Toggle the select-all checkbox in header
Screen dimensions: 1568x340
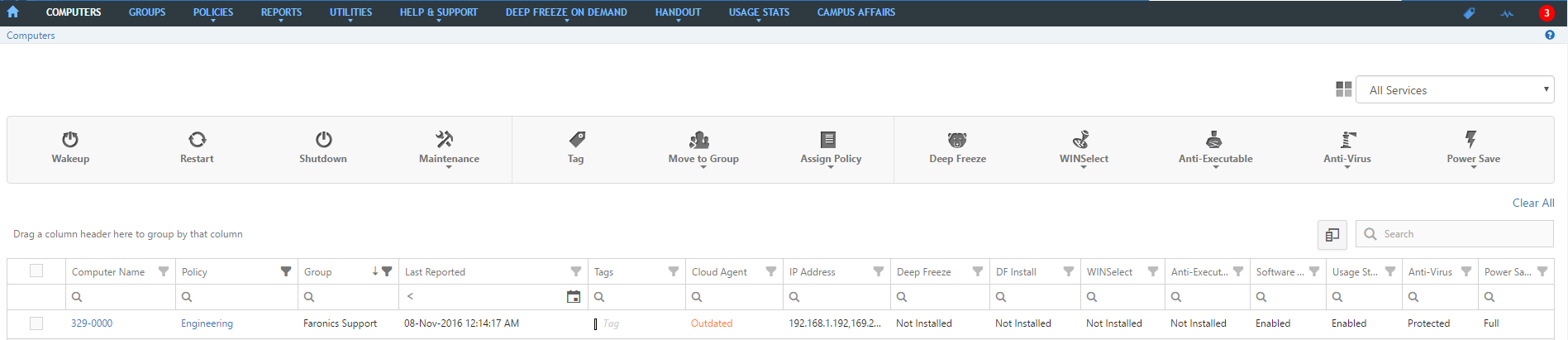(36, 271)
